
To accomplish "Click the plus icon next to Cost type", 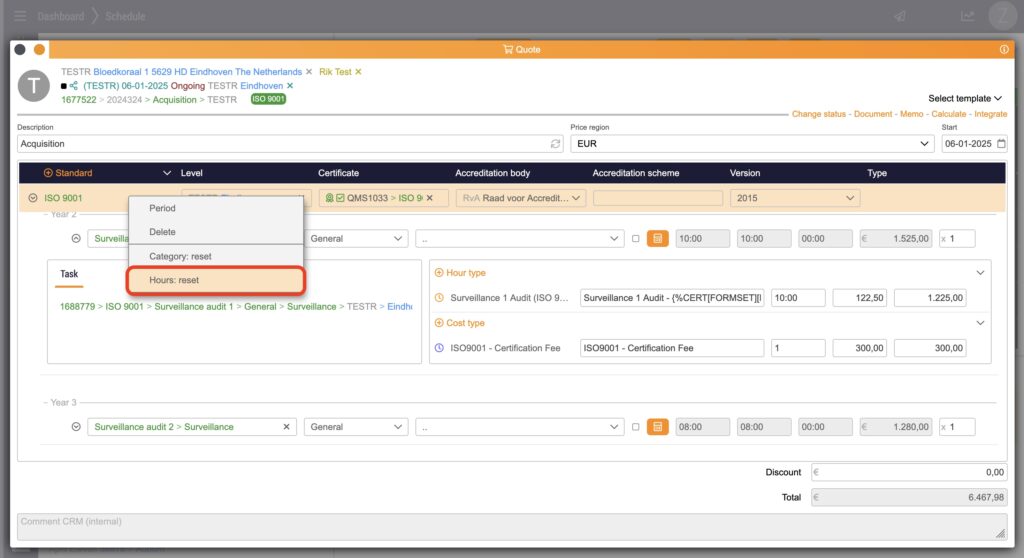I will 439,323.
